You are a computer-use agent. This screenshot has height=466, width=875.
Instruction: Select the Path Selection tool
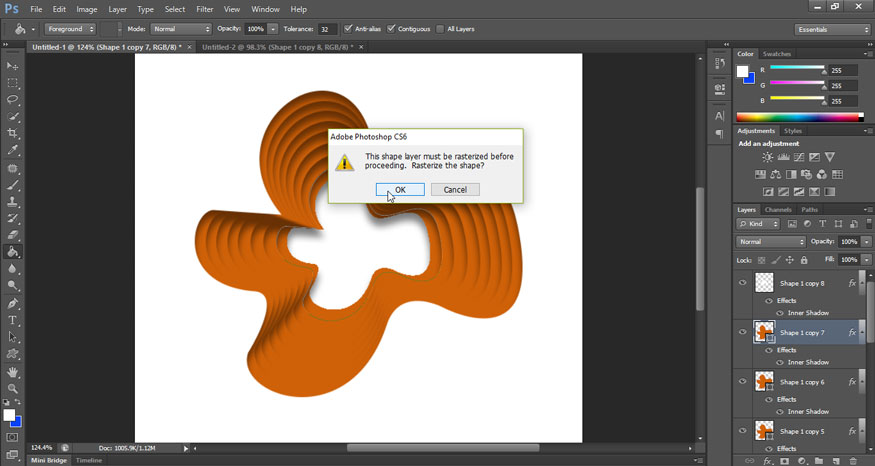click(12, 337)
